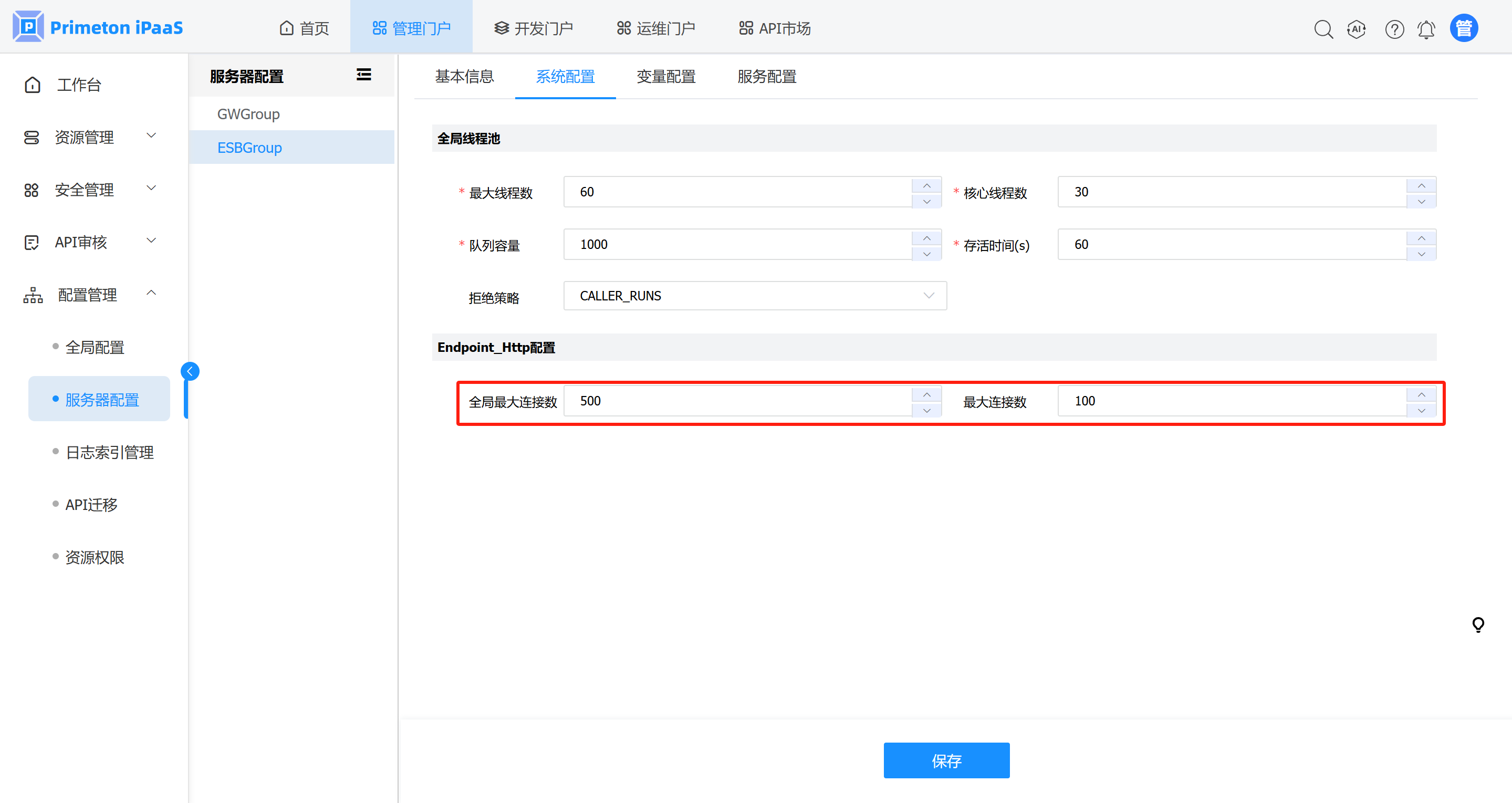This screenshot has height=803, width=1512.
Task: Click the 队列容量 input field
Action: 737,244
